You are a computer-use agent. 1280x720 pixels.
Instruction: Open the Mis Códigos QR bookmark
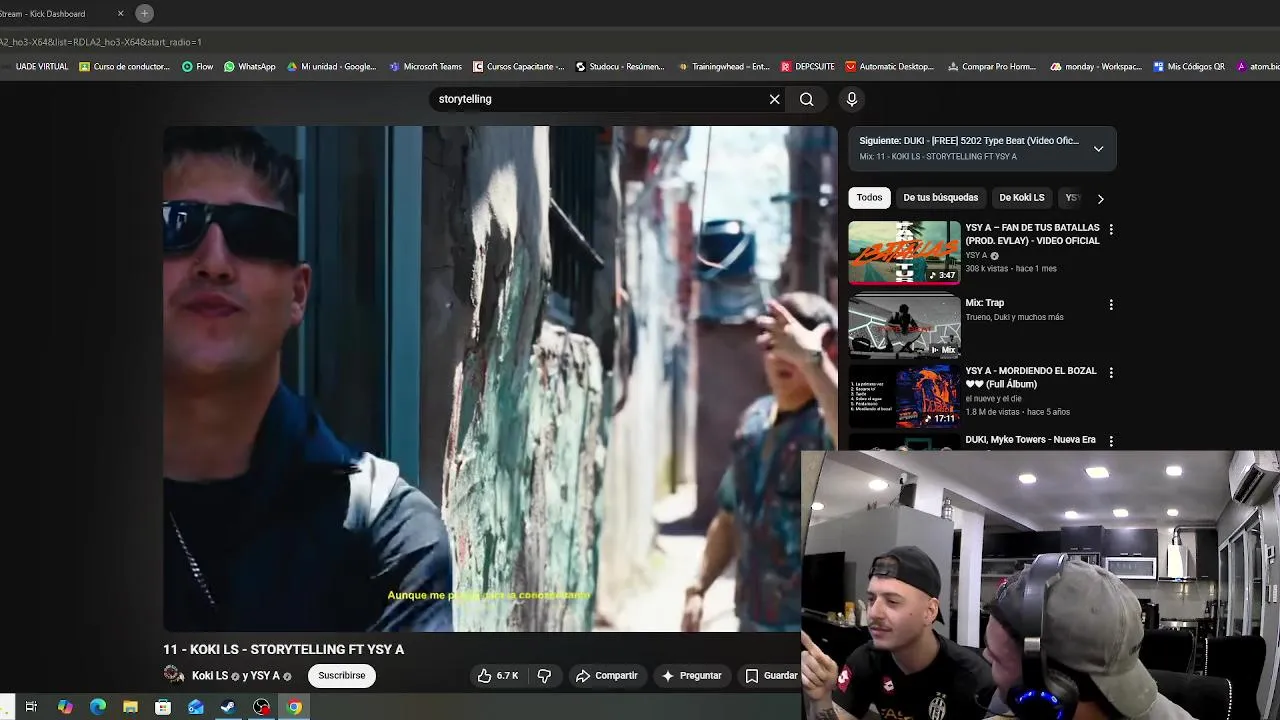point(1189,67)
